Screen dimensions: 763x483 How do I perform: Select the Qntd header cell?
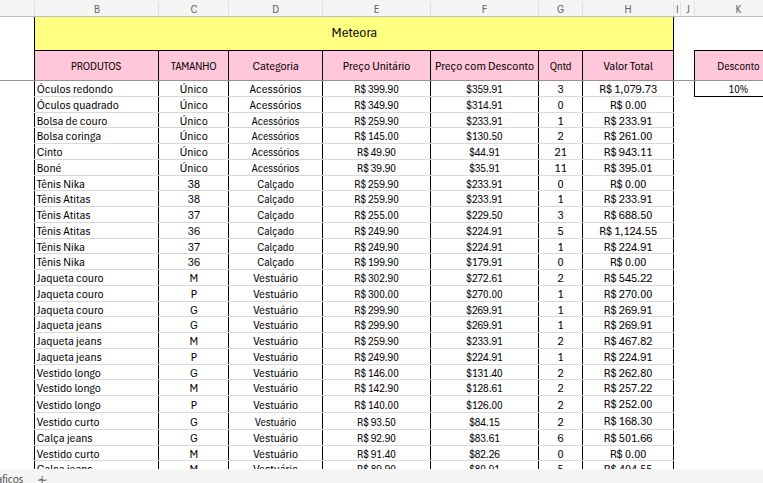pos(560,66)
